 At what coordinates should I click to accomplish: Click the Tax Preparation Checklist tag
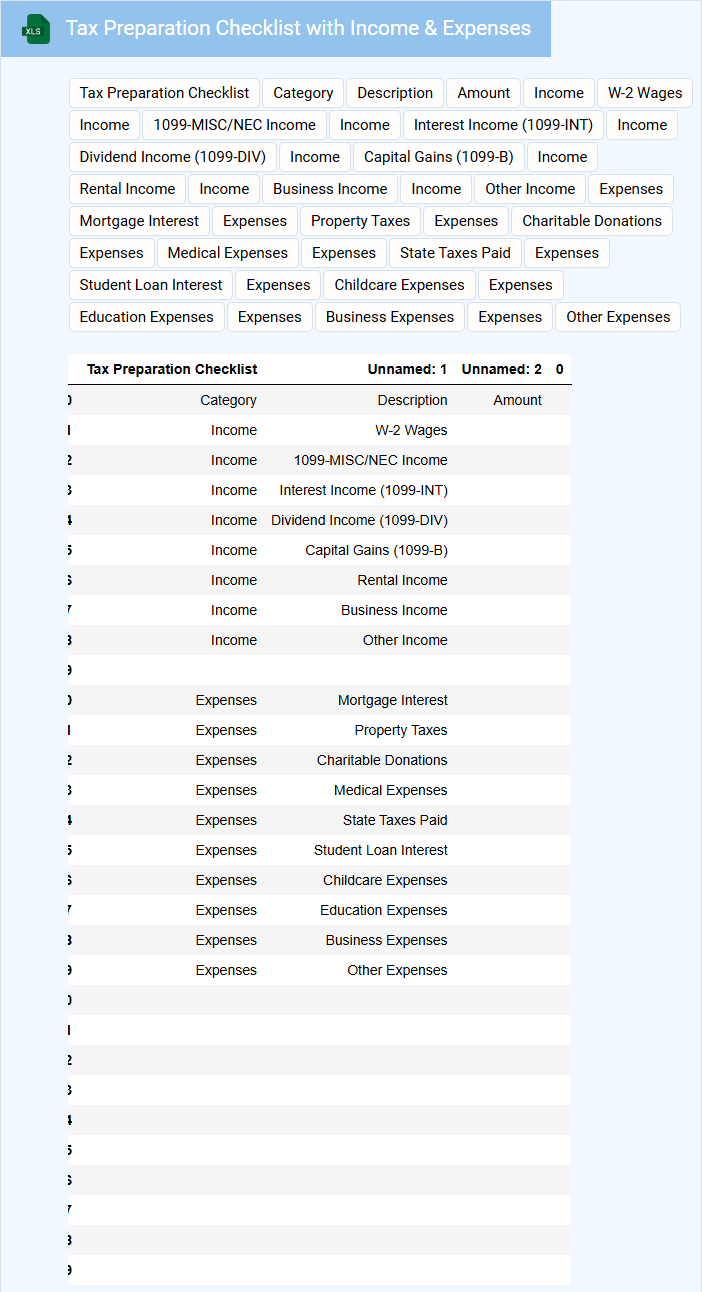click(164, 93)
